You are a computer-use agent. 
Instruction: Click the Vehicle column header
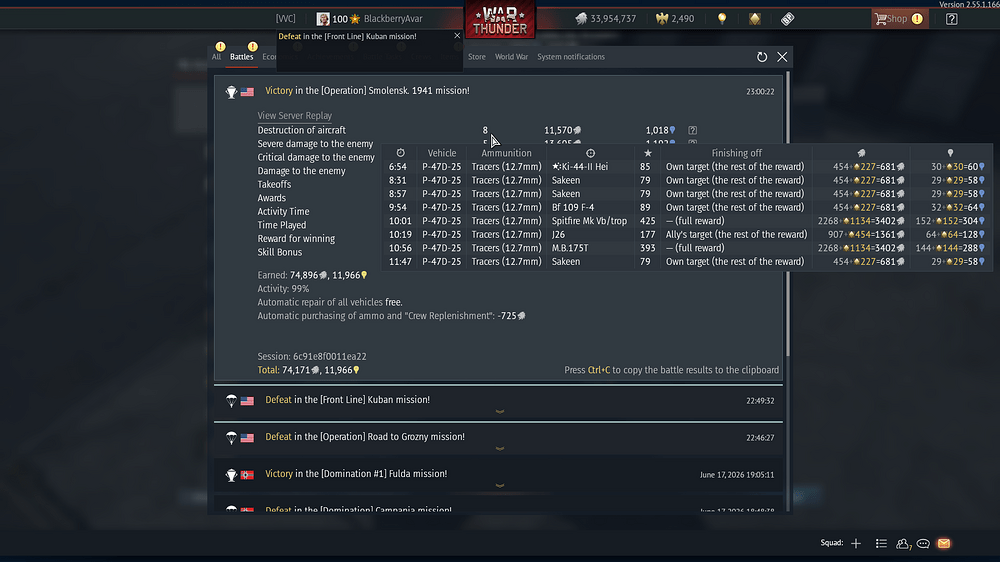click(x=442, y=153)
